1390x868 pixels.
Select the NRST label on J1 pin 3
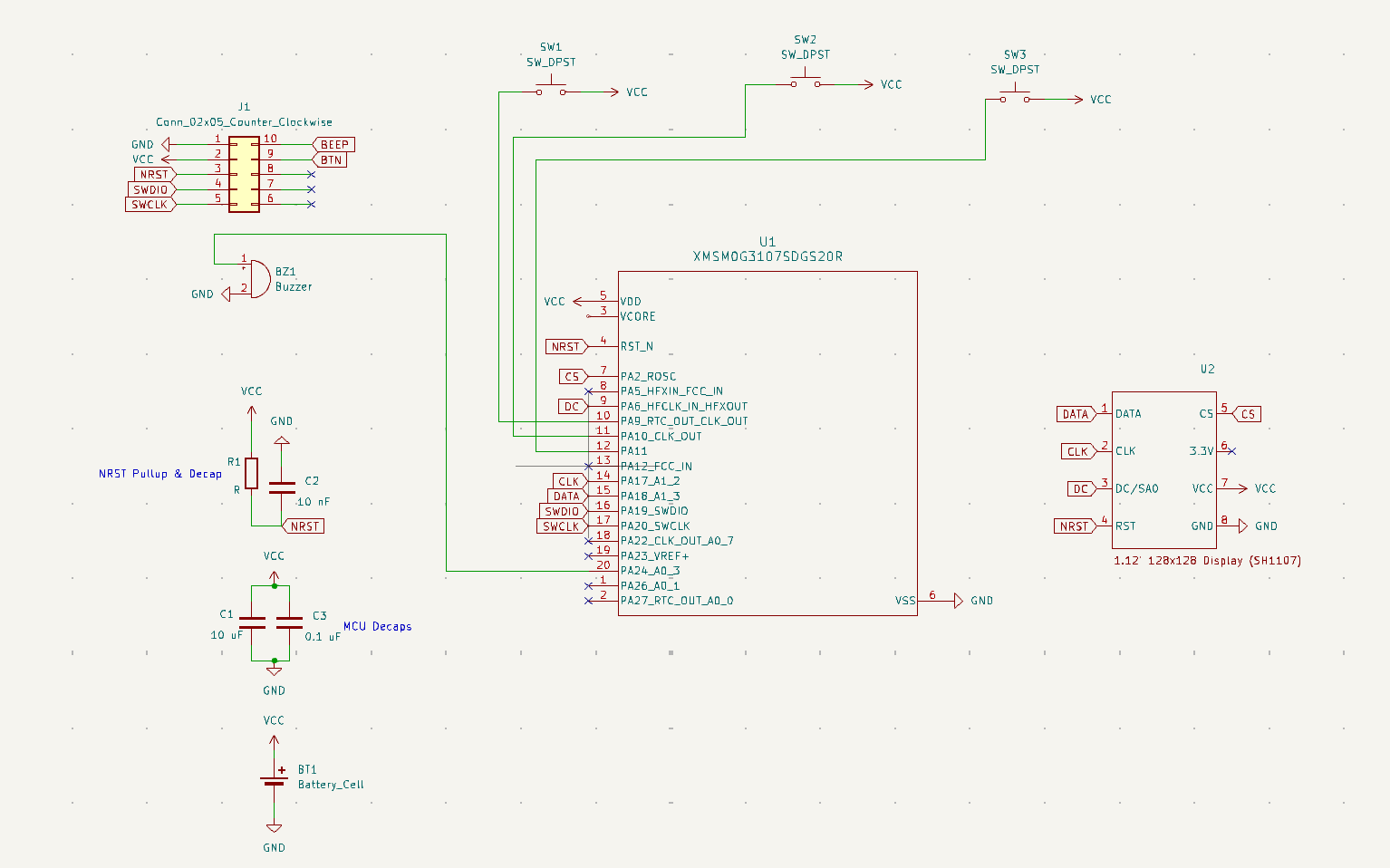[x=155, y=174]
